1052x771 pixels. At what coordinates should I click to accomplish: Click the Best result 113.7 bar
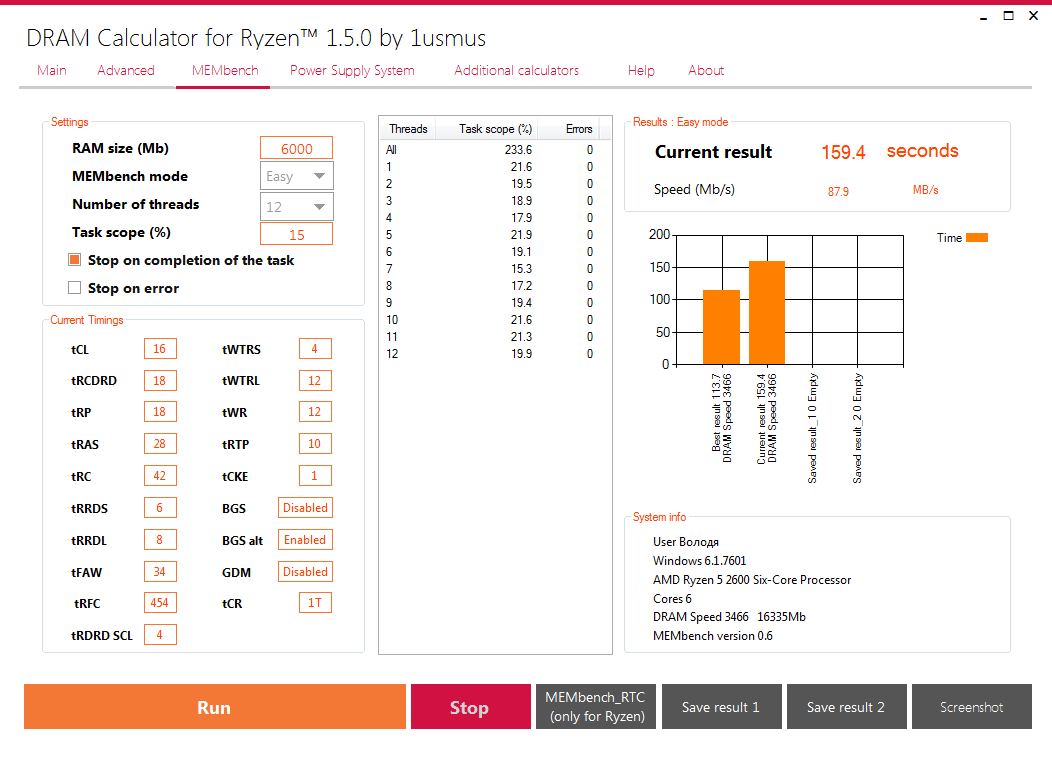click(721, 327)
